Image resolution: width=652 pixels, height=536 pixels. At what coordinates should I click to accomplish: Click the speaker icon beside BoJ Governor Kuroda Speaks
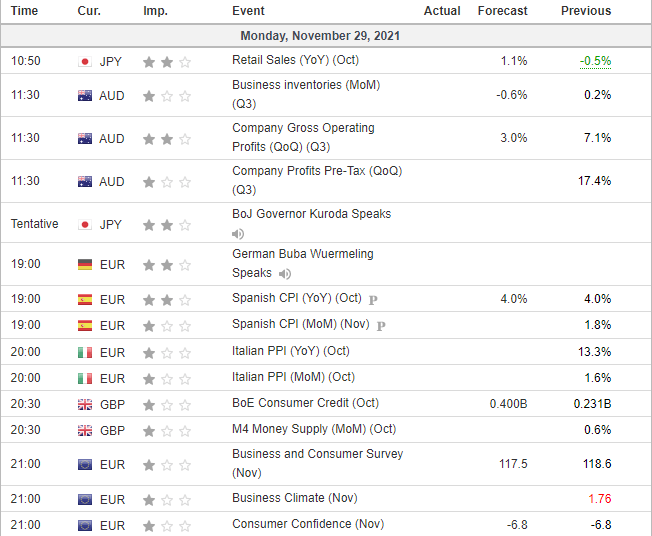click(238, 234)
